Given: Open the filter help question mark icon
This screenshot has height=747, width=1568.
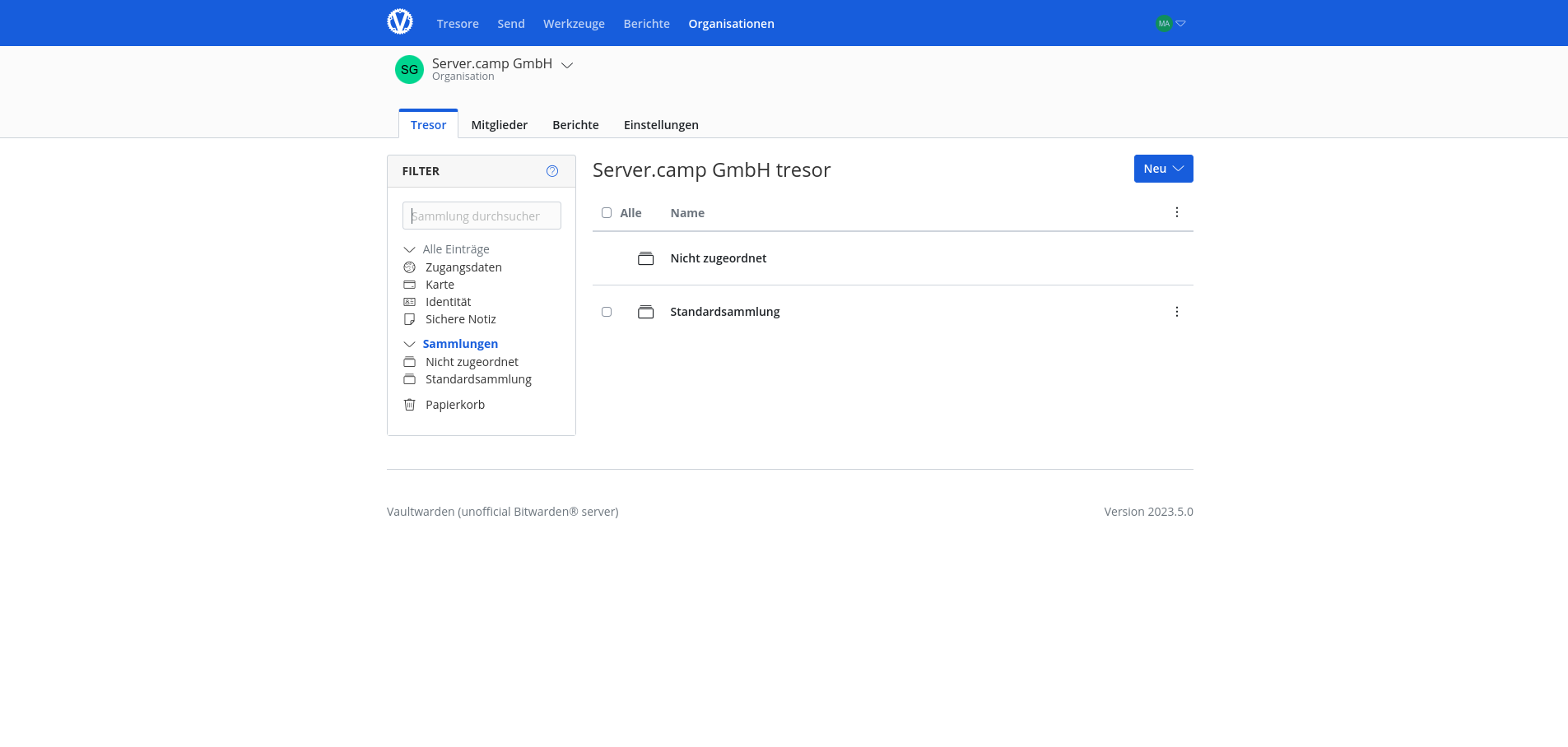Looking at the screenshot, I should (552, 171).
